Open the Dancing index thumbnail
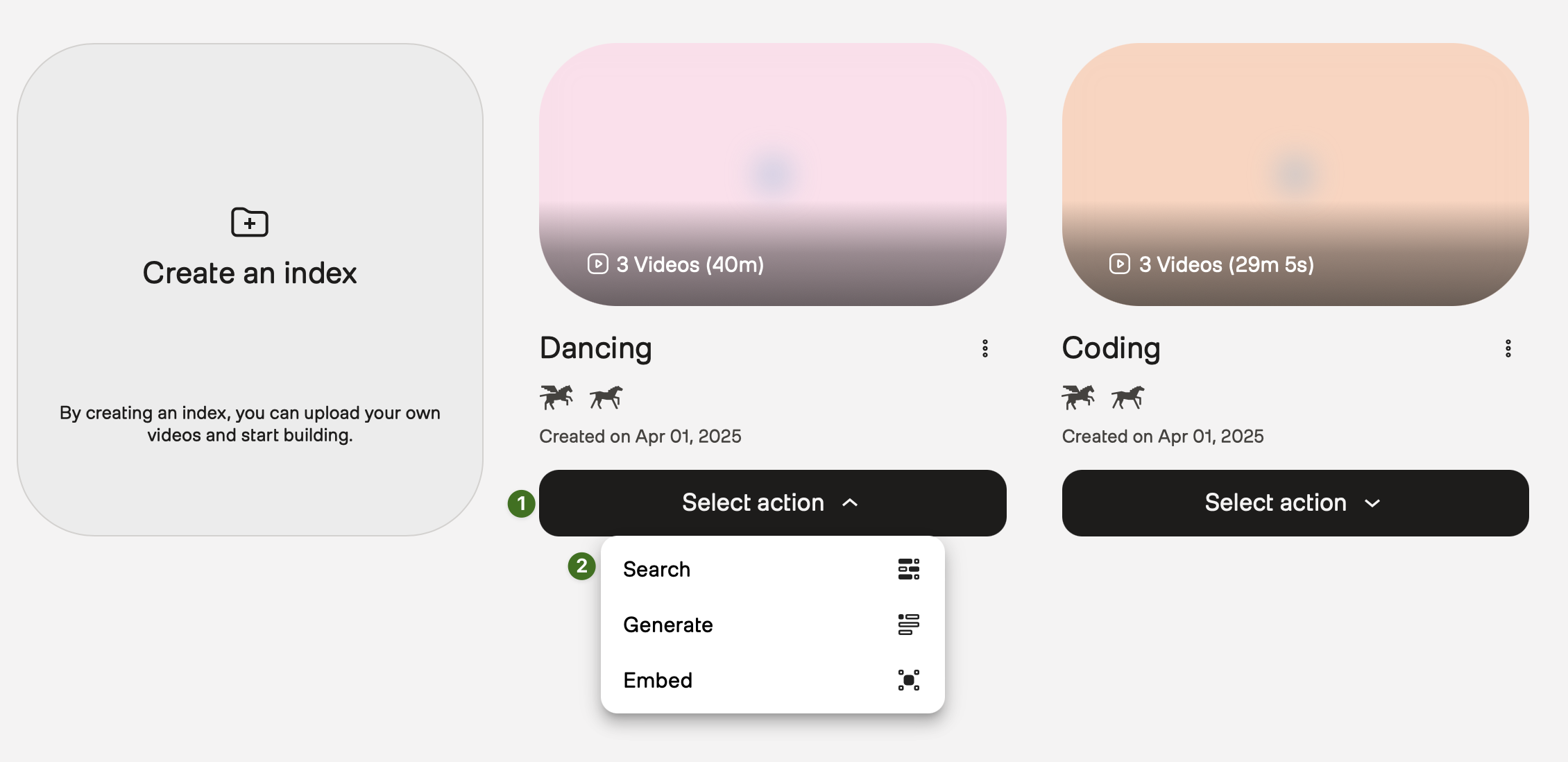The image size is (1568, 762). pos(773,174)
